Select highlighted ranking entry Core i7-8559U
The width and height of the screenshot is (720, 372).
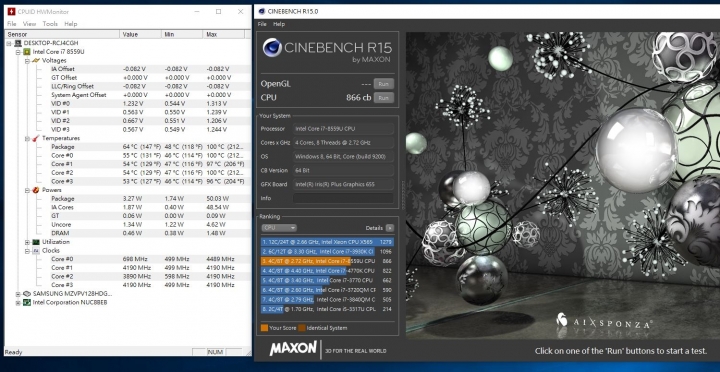point(327,261)
